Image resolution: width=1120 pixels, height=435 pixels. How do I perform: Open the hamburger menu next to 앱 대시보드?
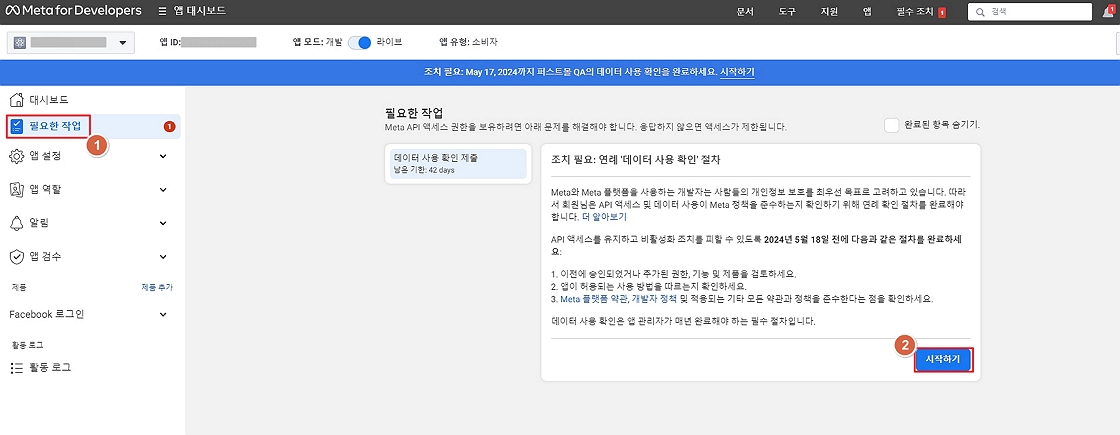(x=162, y=11)
